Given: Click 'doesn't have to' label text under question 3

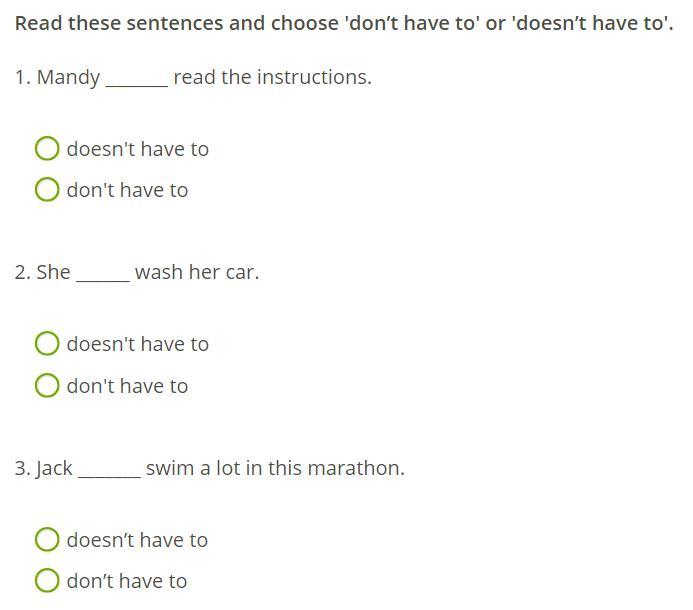Looking at the screenshot, I should click(137, 540).
